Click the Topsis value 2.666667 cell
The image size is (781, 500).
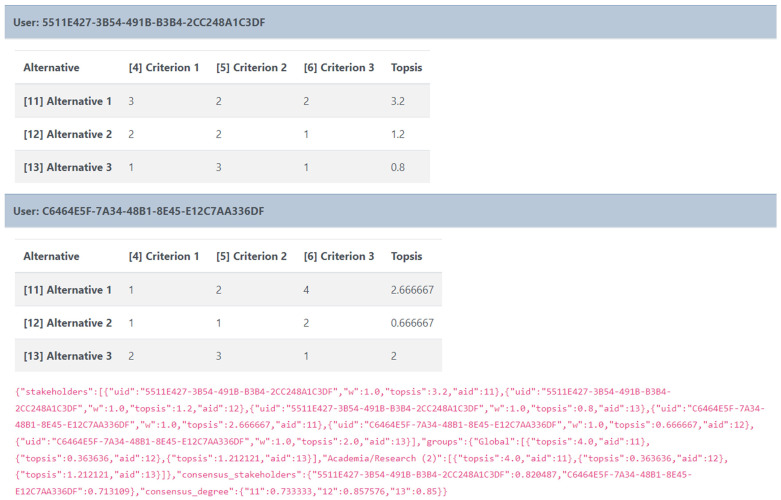point(412,290)
